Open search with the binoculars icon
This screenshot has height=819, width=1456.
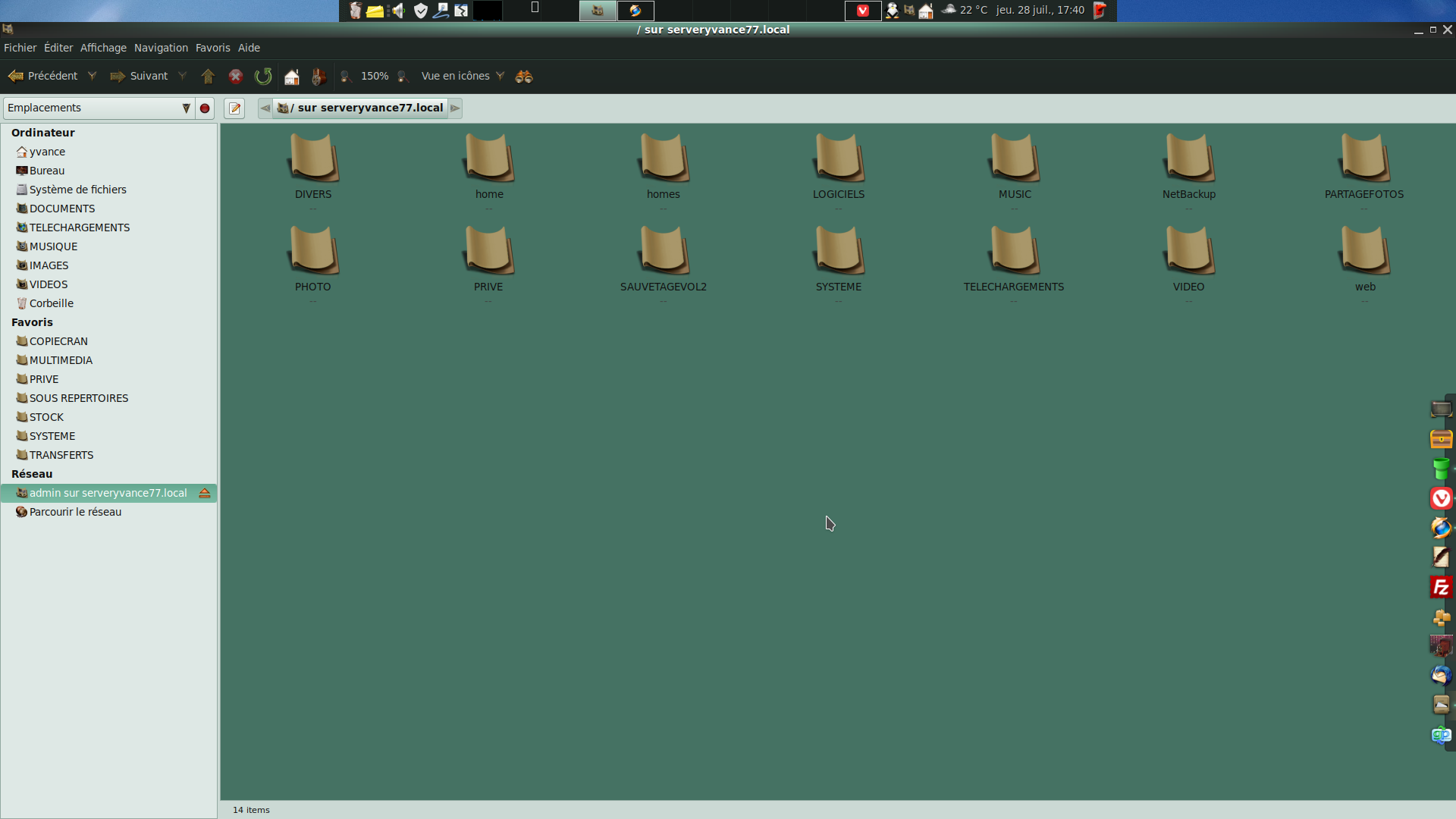(x=524, y=76)
